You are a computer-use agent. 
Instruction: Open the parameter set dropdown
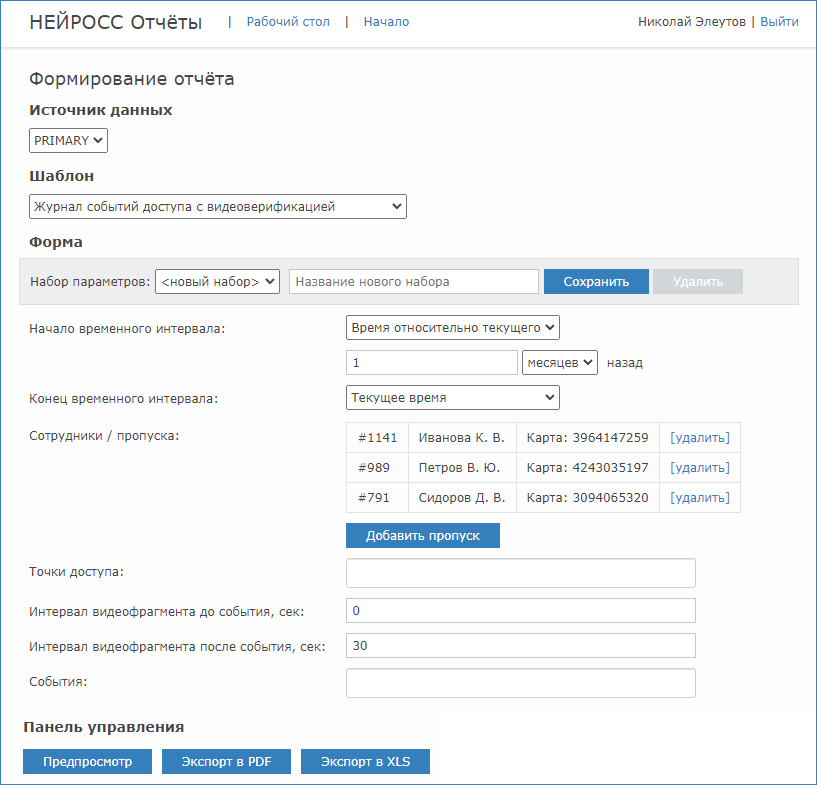[x=217, y=282]
